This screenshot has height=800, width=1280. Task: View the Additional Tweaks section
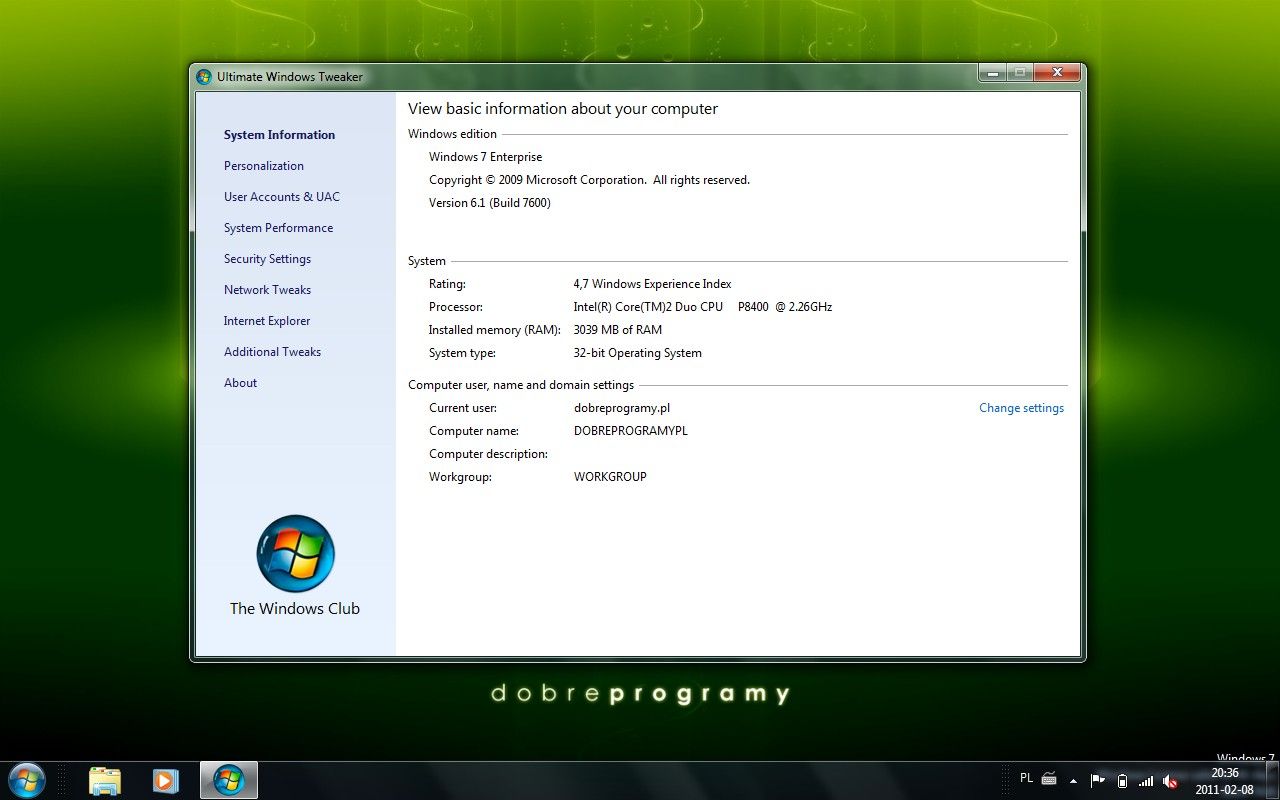272,351
